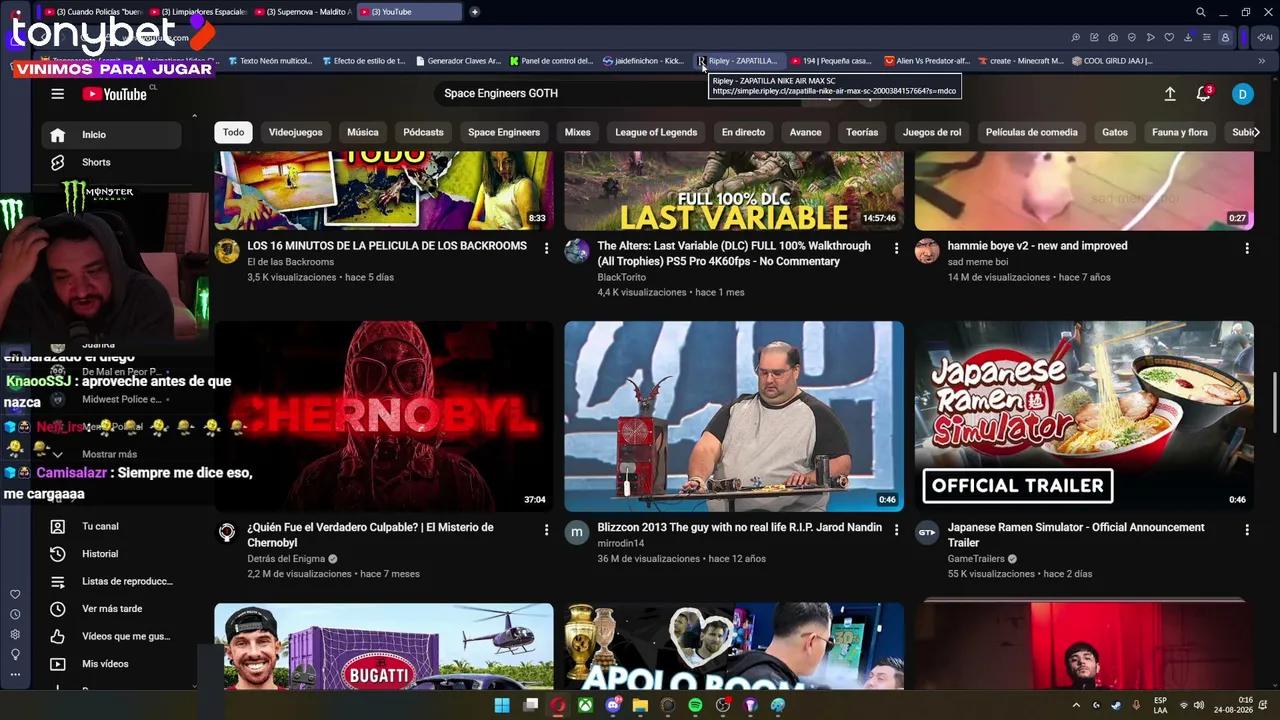Open Discord from the taskbar
This screenshot has width=1280, height=720.
tap(613, 706)
